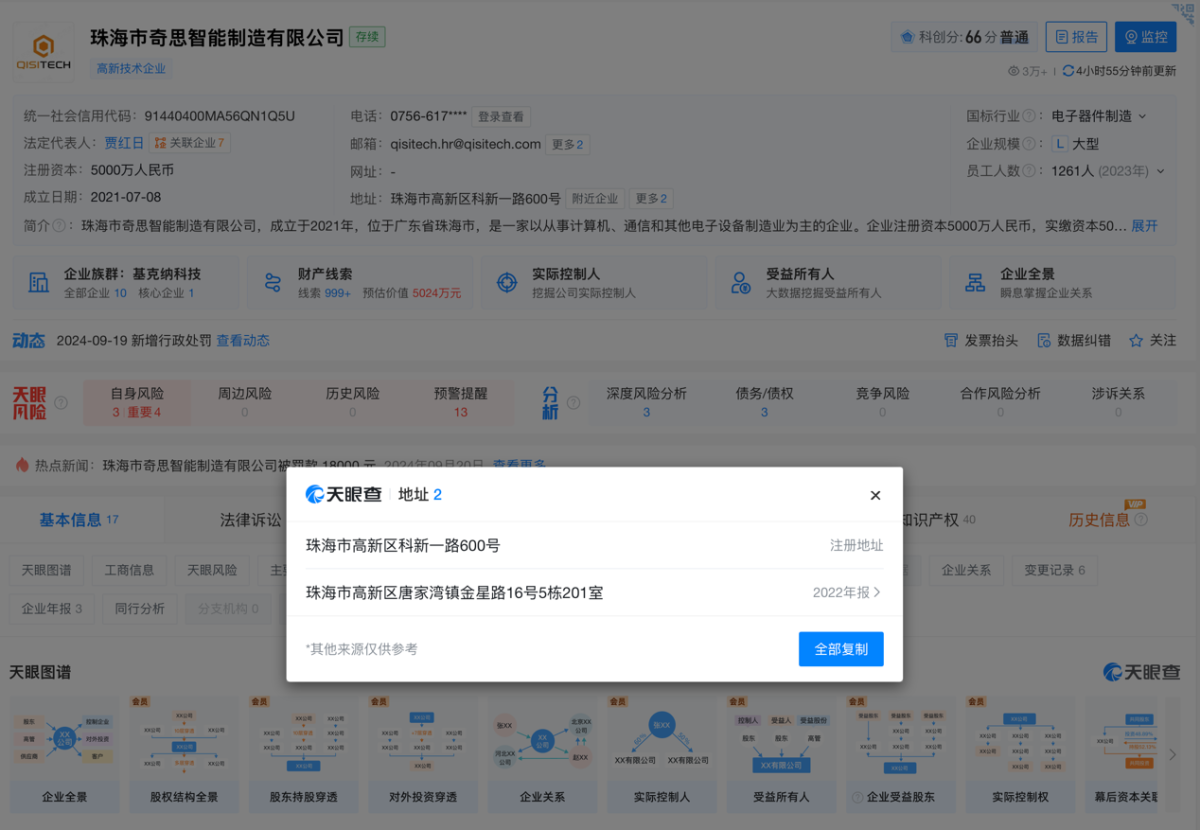Click the 监控 monitor button
The width and height of the screenshot is (1200, 830).
pos(1146,37)
